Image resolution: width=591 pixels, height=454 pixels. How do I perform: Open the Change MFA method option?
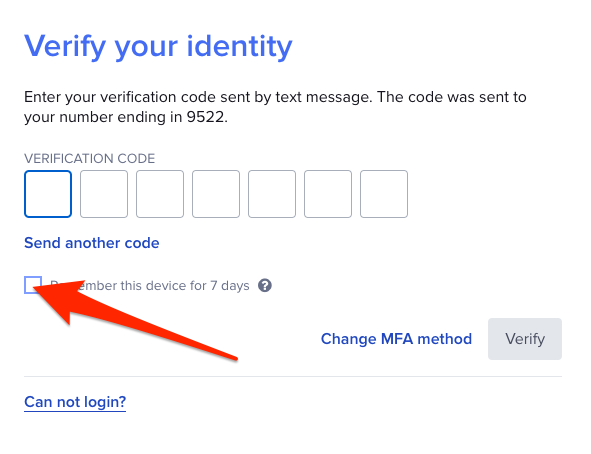click(396, 339)
